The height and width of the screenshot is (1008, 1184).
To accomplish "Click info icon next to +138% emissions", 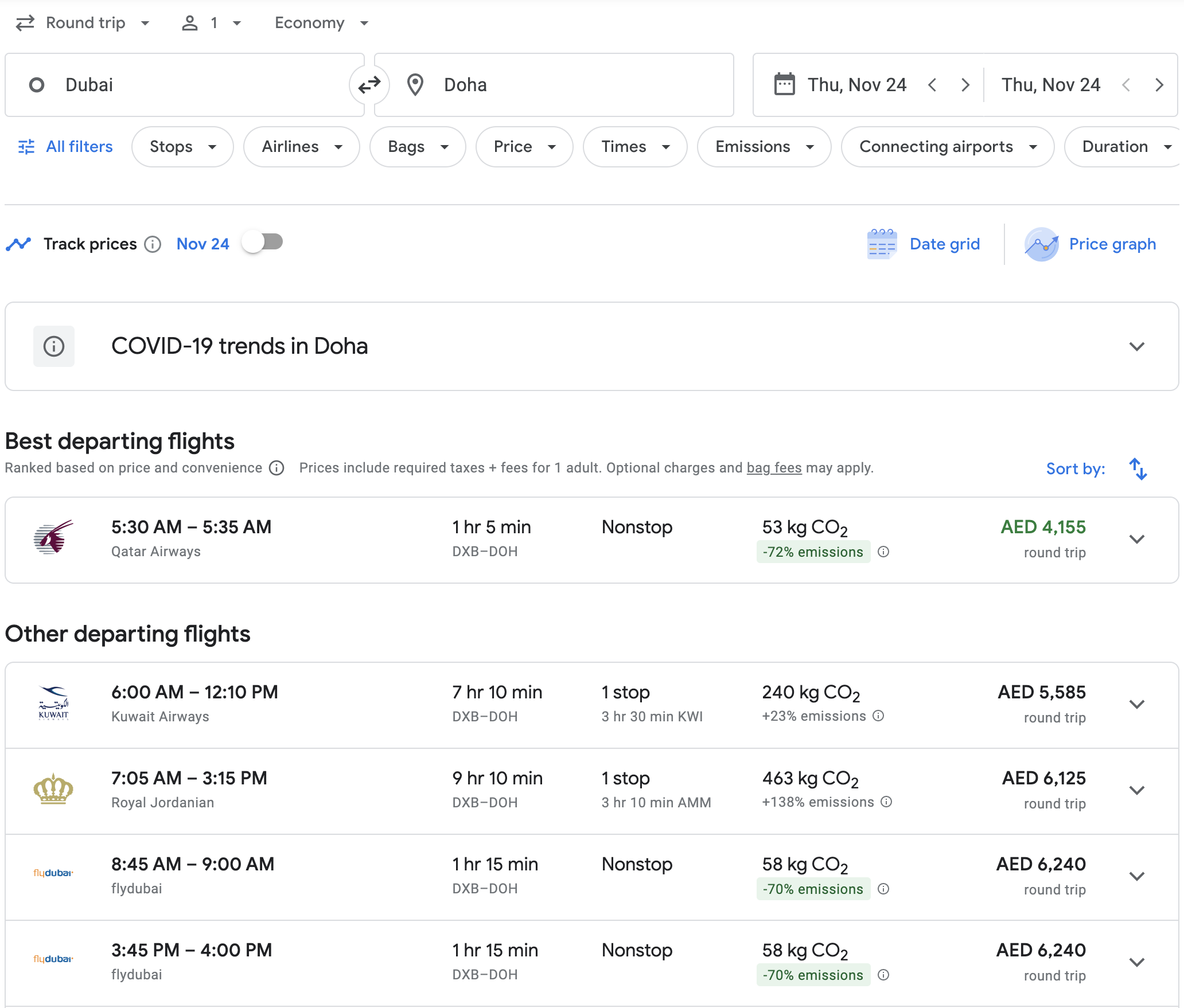I will [886, 802].
